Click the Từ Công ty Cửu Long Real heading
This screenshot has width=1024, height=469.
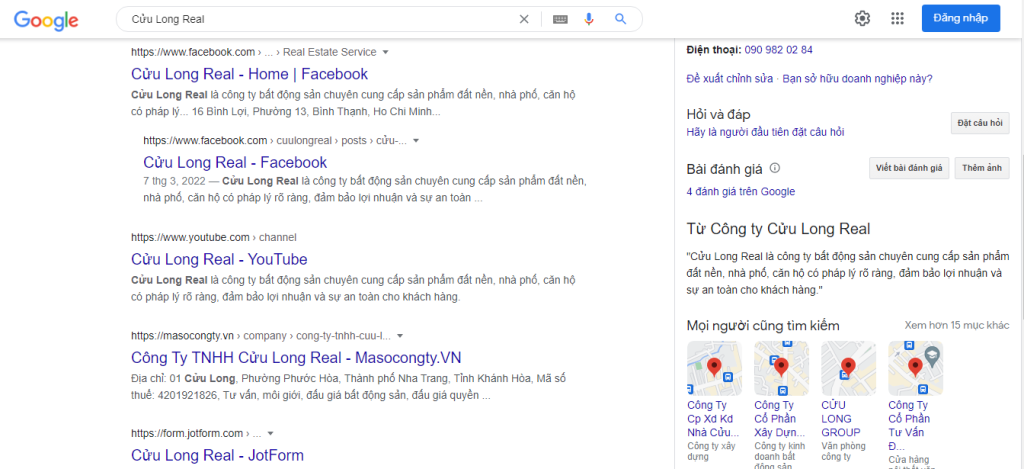(x=778, y=229)
